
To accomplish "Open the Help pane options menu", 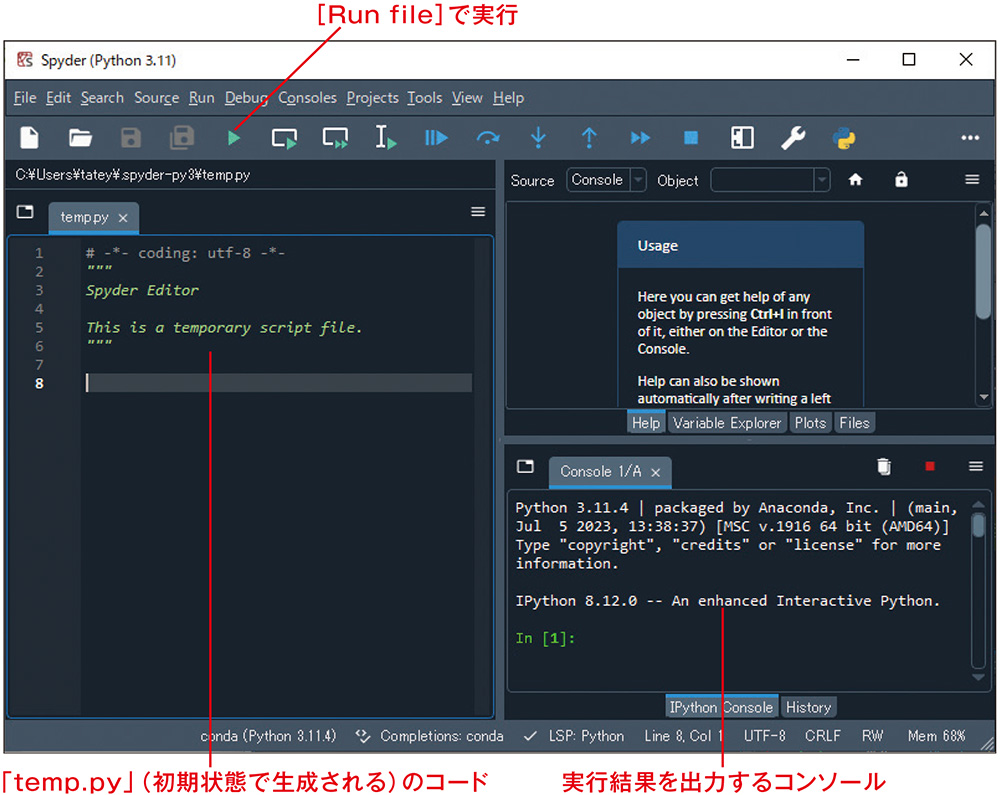I will tap(972, 180).
